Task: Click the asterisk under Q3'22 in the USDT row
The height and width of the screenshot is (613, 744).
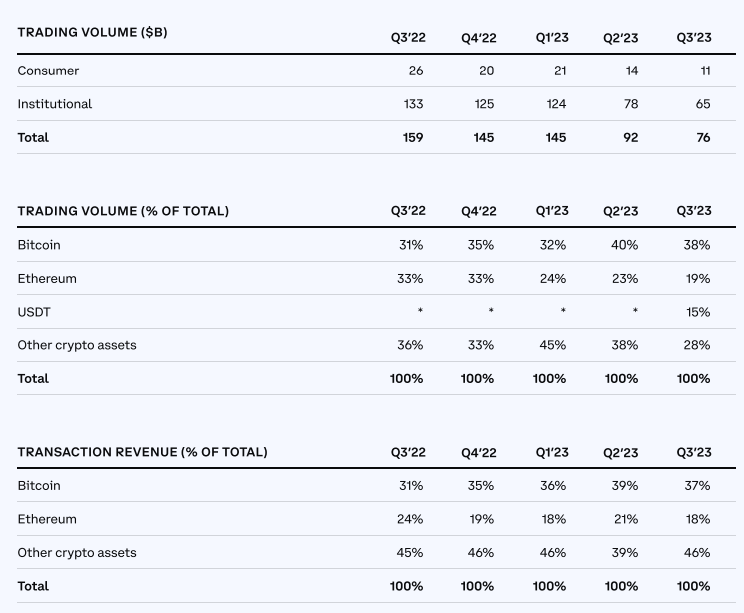Action: pyautogui.click(x=420, y=312)
